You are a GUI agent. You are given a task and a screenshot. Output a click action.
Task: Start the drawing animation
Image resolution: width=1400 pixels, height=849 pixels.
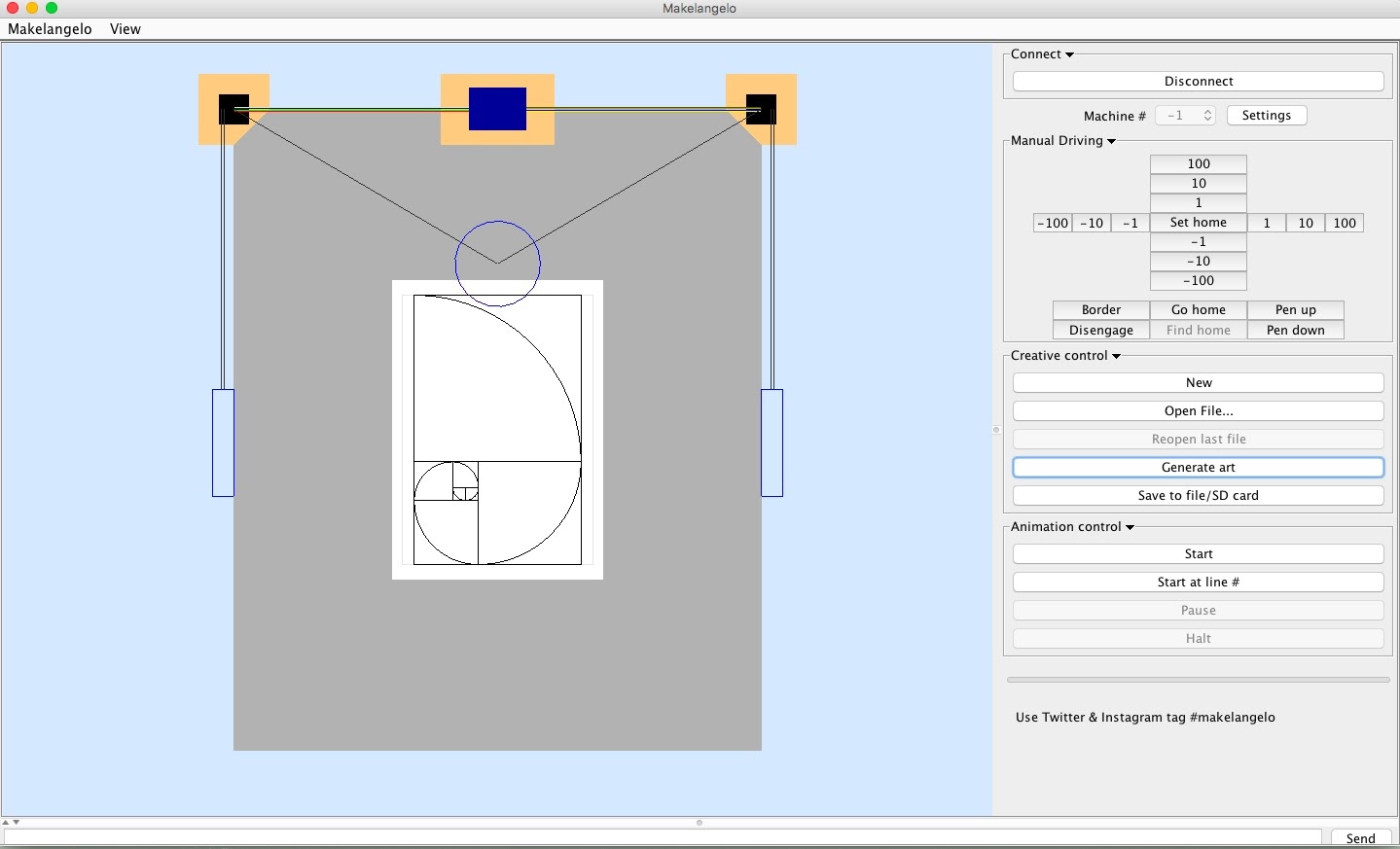click(x=1199, y=554)
